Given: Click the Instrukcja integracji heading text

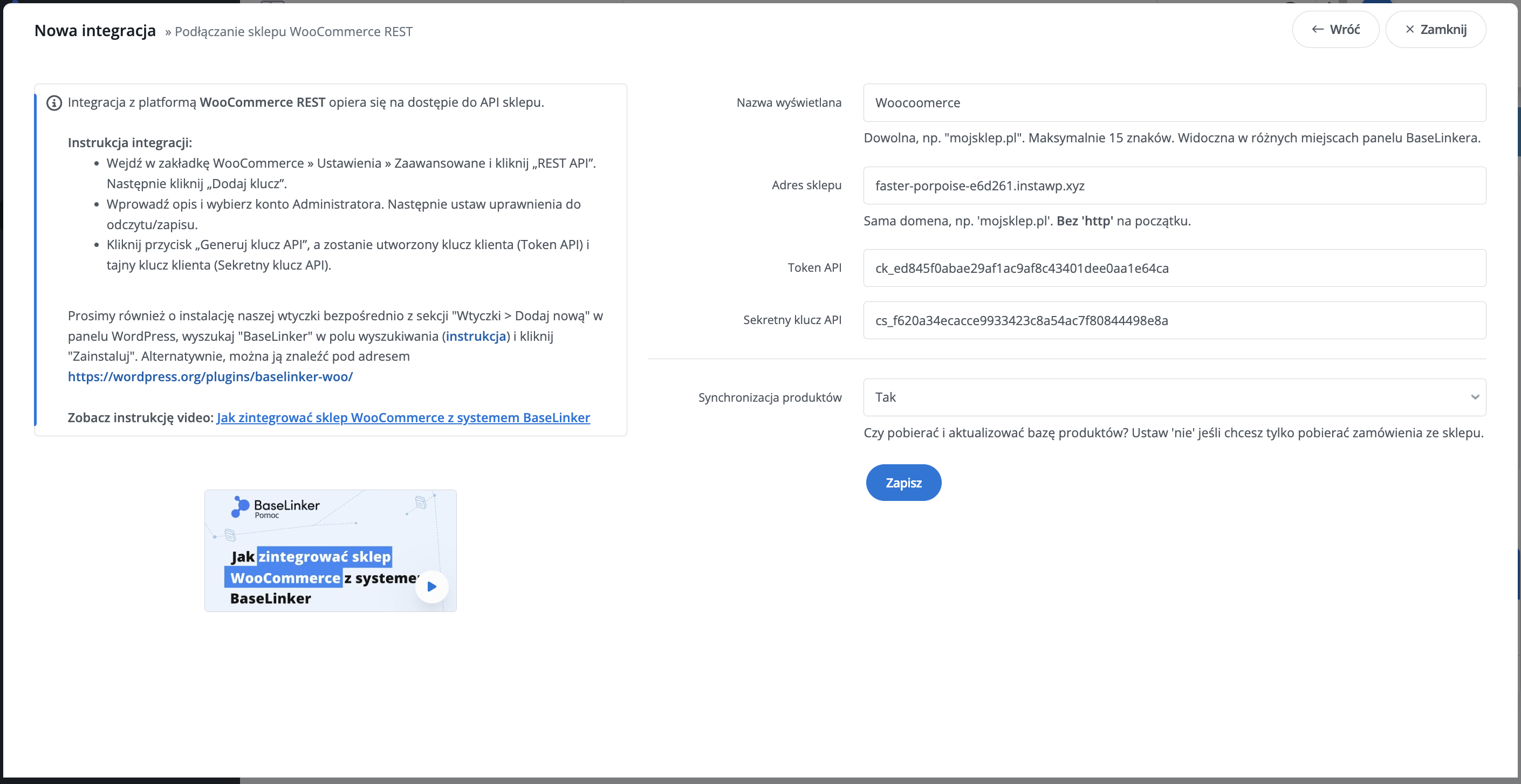Looking at the screenshot, I should coord(130,142).
